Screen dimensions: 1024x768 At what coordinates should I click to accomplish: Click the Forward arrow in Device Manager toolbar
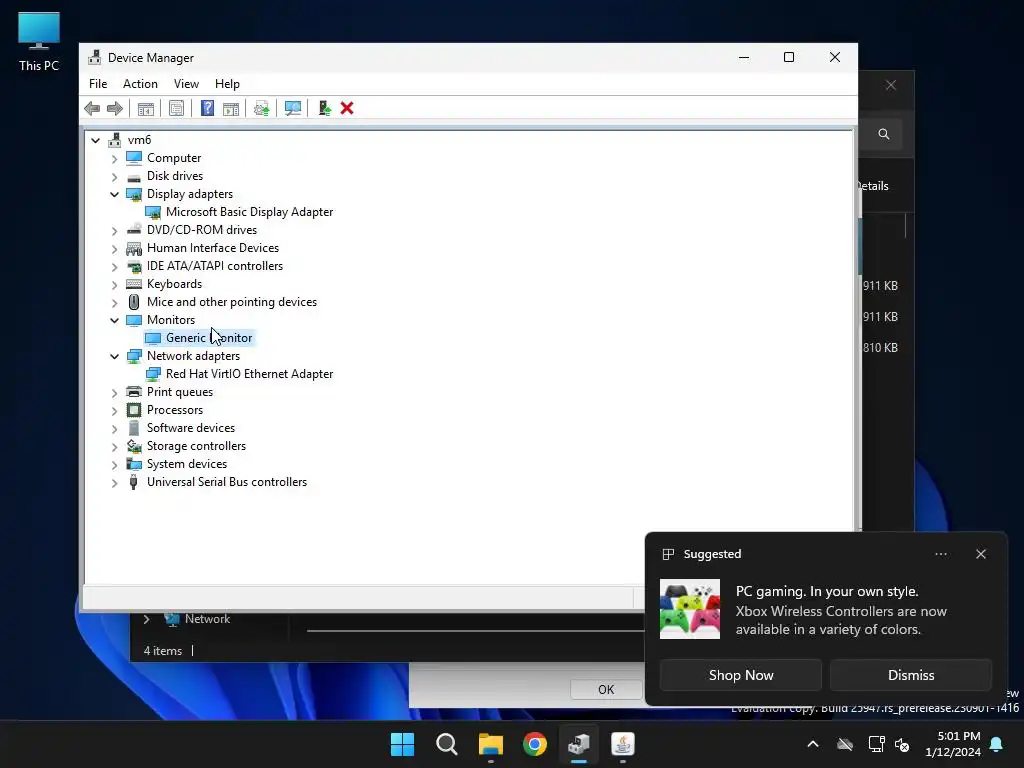tap(115, 108)
